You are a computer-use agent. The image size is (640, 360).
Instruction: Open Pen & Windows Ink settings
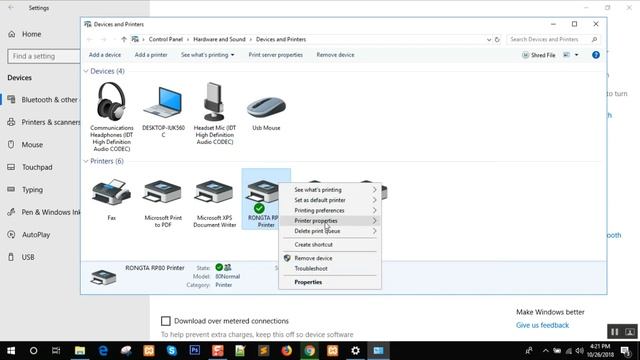[x=44, y=212]
